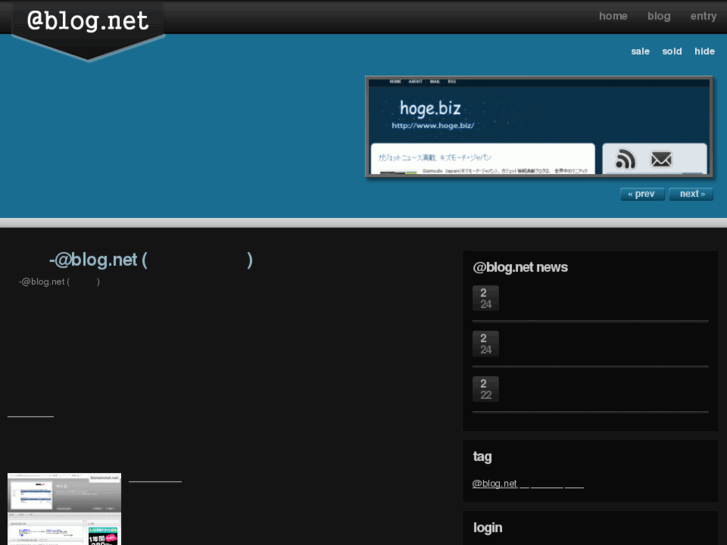Open the second 2/24 news date badge
Viewport: 727px width, 545px height.
[485, 344]
